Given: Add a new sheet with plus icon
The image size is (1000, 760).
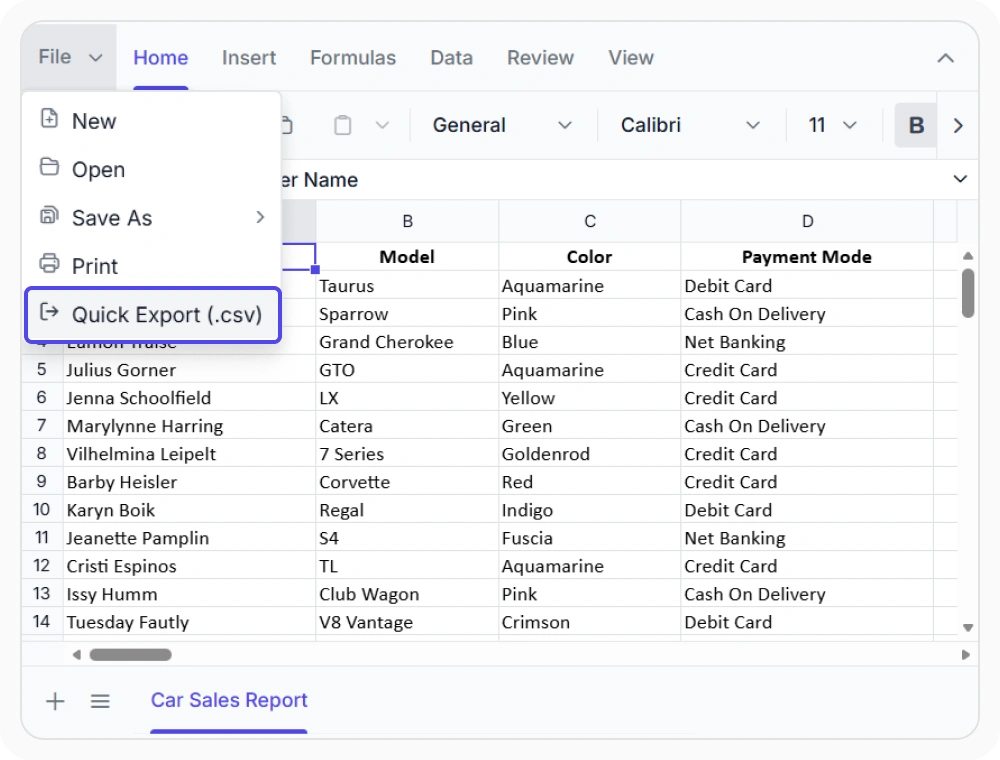Looking at the screenshot, I should (55, 701).
